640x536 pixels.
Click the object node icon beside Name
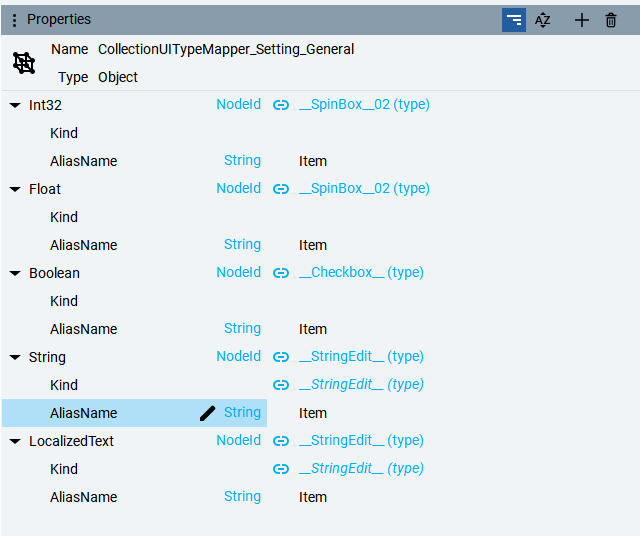(x=24, y=63)
